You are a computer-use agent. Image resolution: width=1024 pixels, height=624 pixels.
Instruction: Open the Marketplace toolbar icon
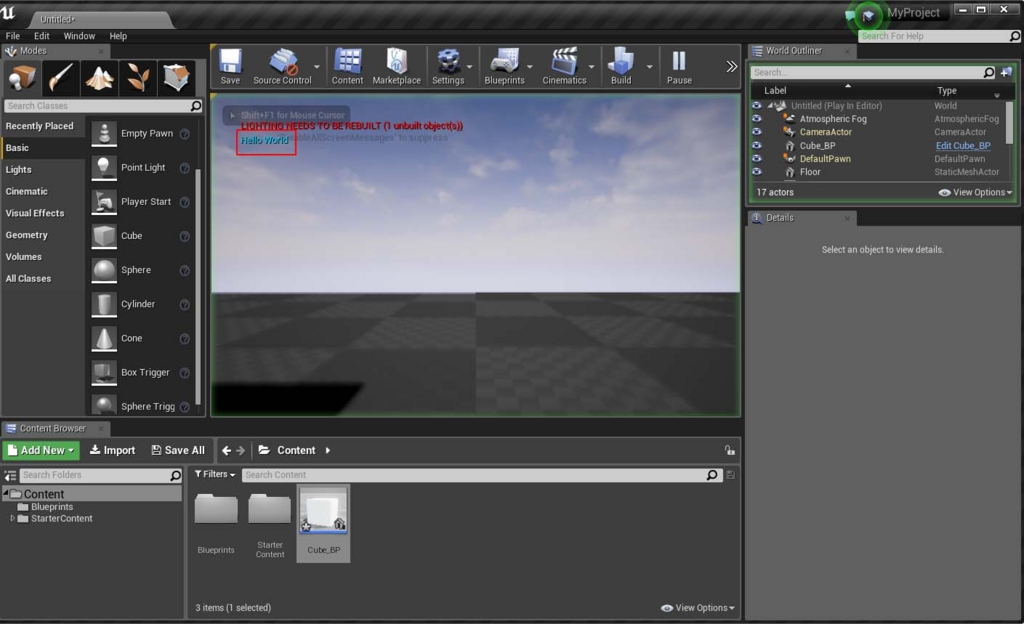click(x=396, y=67)
